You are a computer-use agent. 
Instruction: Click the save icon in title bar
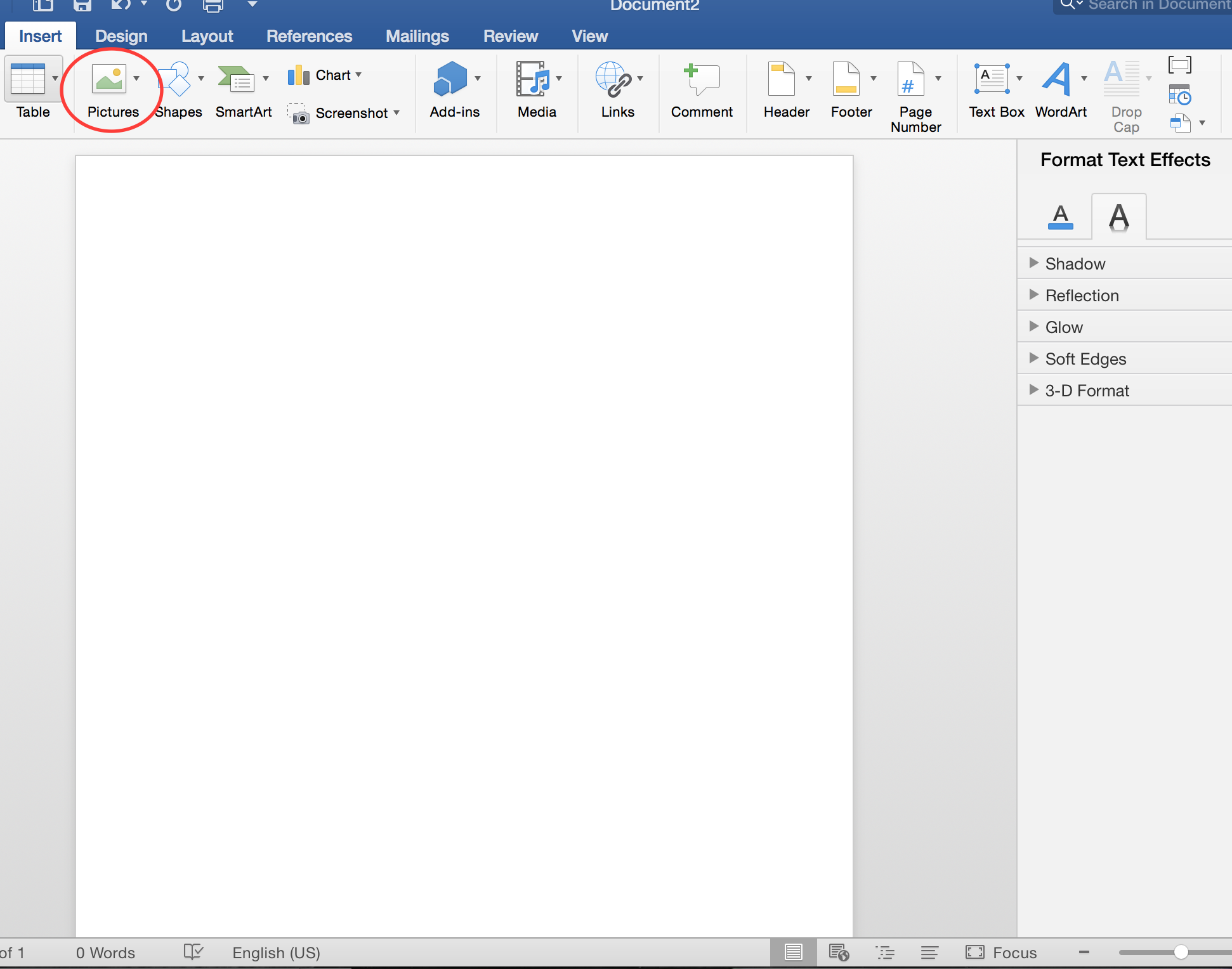coord(82,5)
